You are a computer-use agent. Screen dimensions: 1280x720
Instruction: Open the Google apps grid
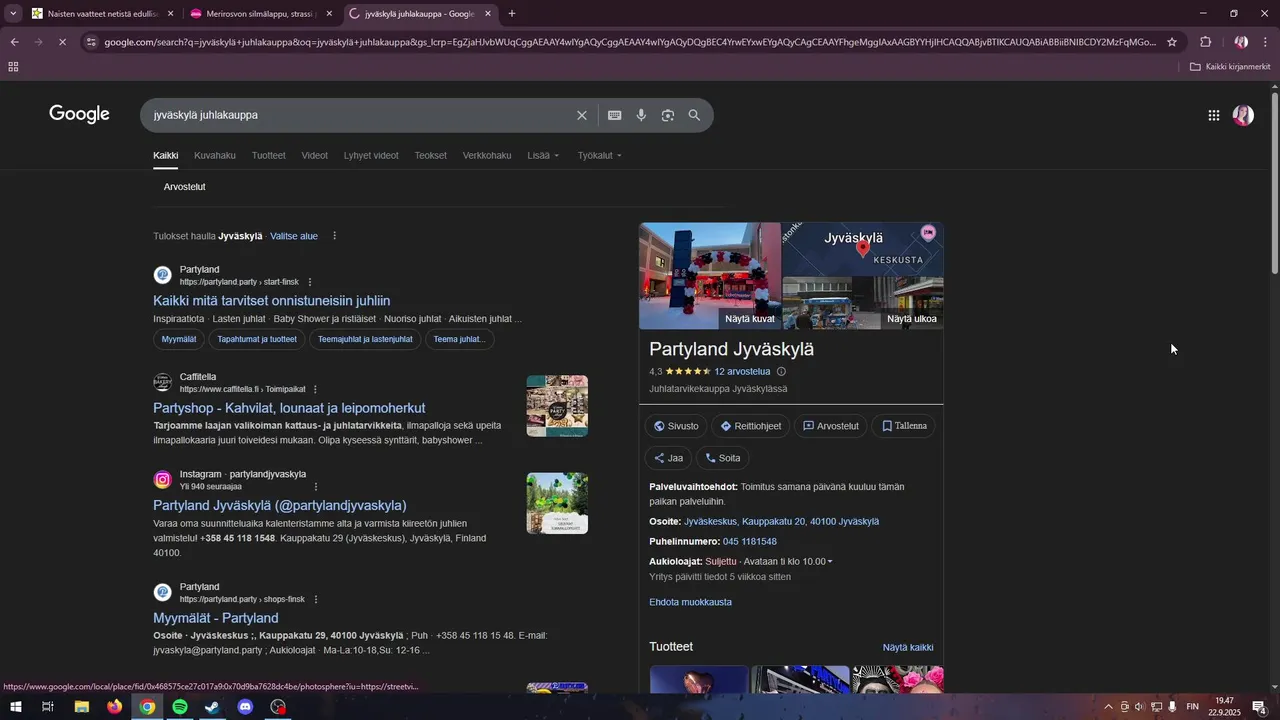pyautogui.click(x=1214, y=115)
